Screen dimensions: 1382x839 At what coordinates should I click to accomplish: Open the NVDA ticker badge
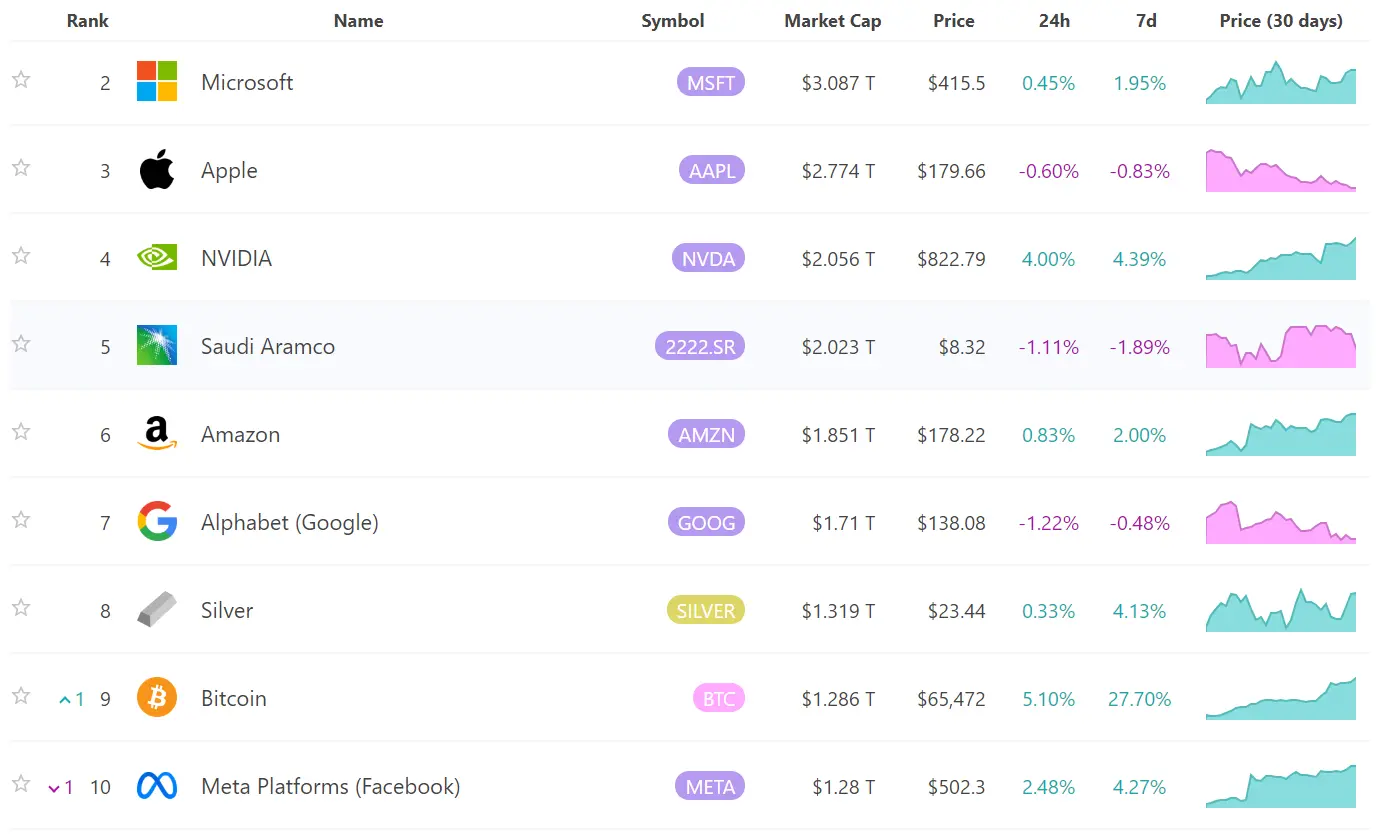tap(708, 257)
